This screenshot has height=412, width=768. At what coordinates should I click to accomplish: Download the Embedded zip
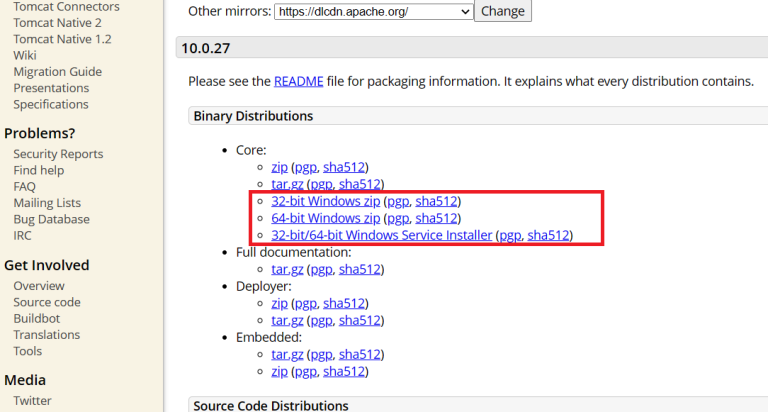click(x=279, y=371)
